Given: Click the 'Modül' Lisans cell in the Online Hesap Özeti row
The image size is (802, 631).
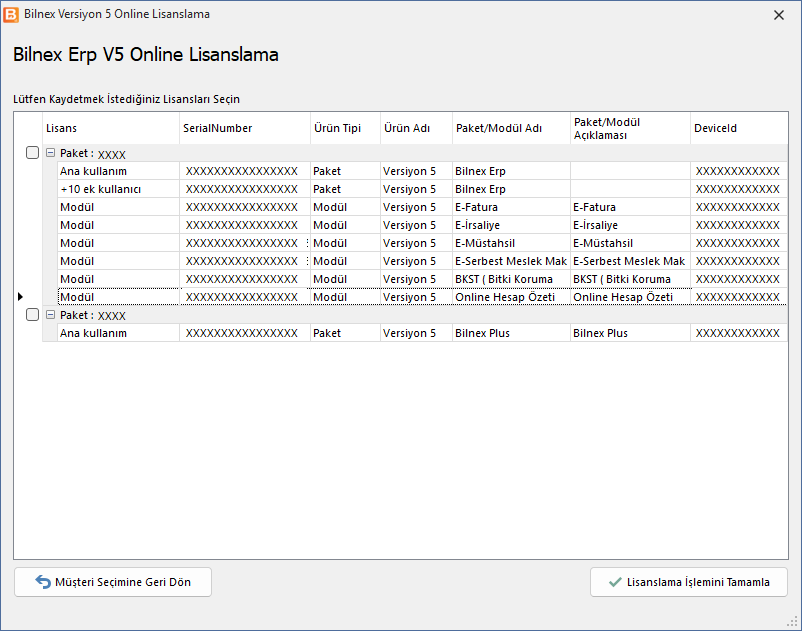Looking at the screenshot, I should click(x=118, y=297).
